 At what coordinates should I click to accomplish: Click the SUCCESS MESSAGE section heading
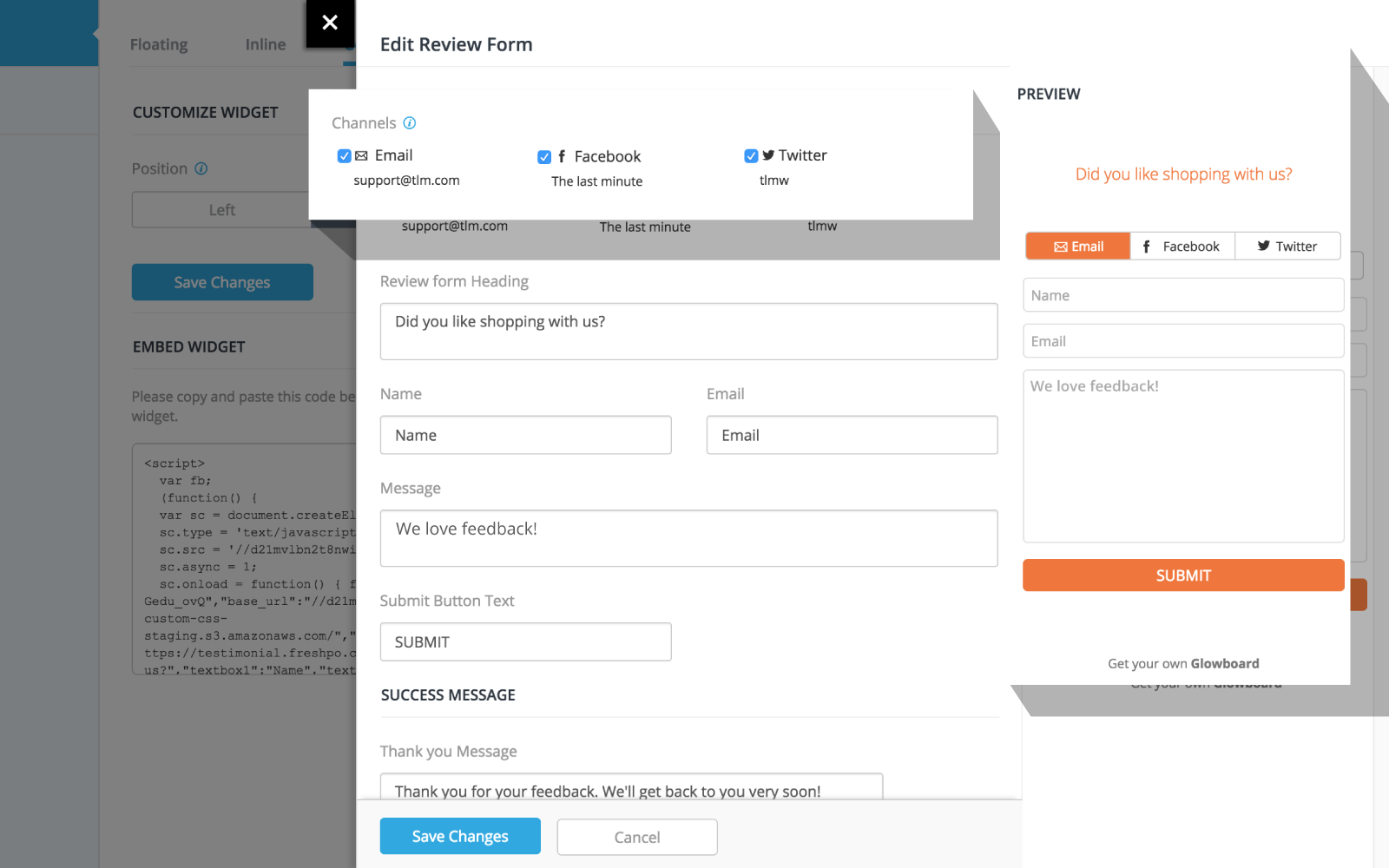pos(448,695)
